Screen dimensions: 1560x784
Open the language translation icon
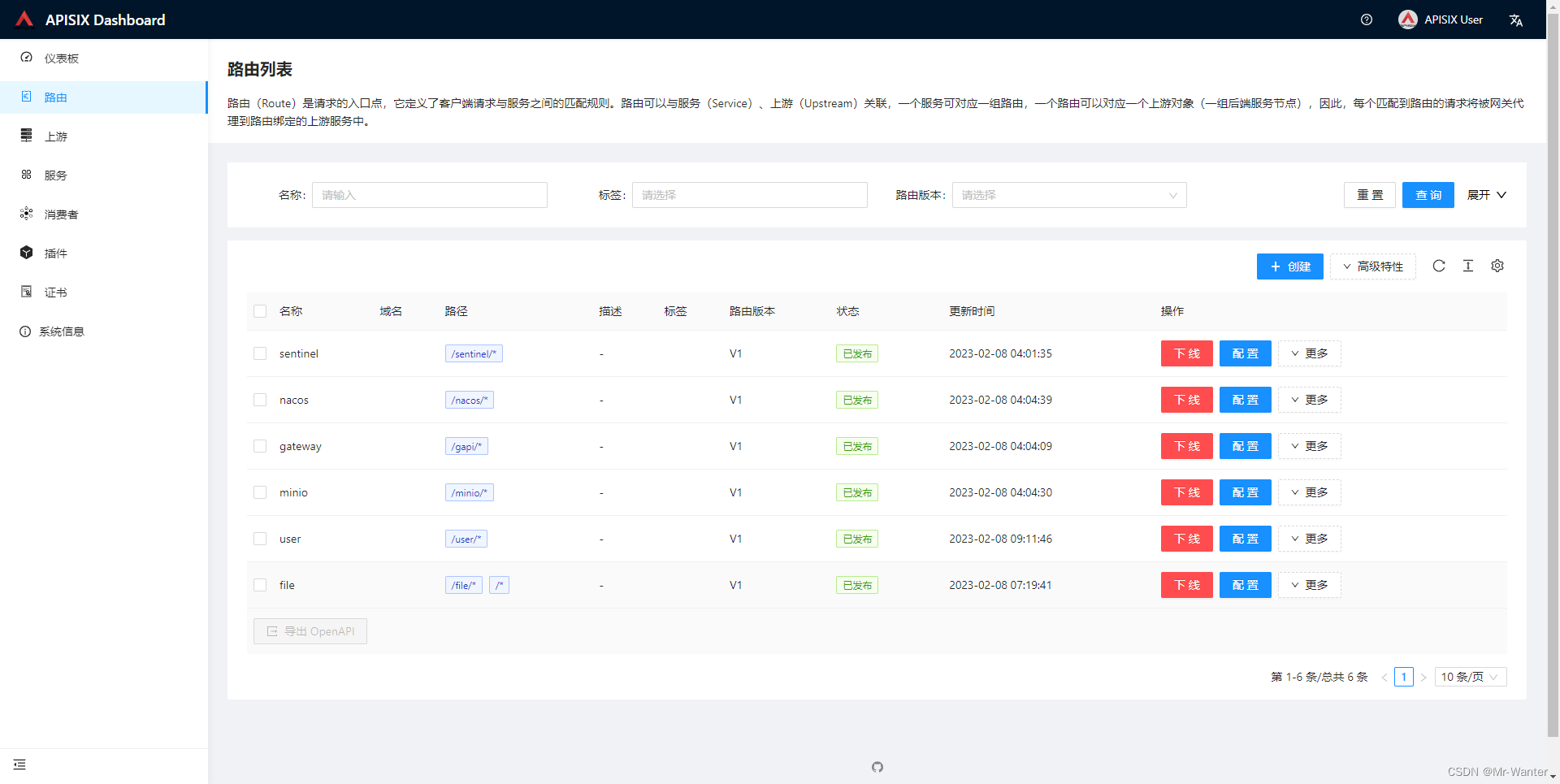1516,20
